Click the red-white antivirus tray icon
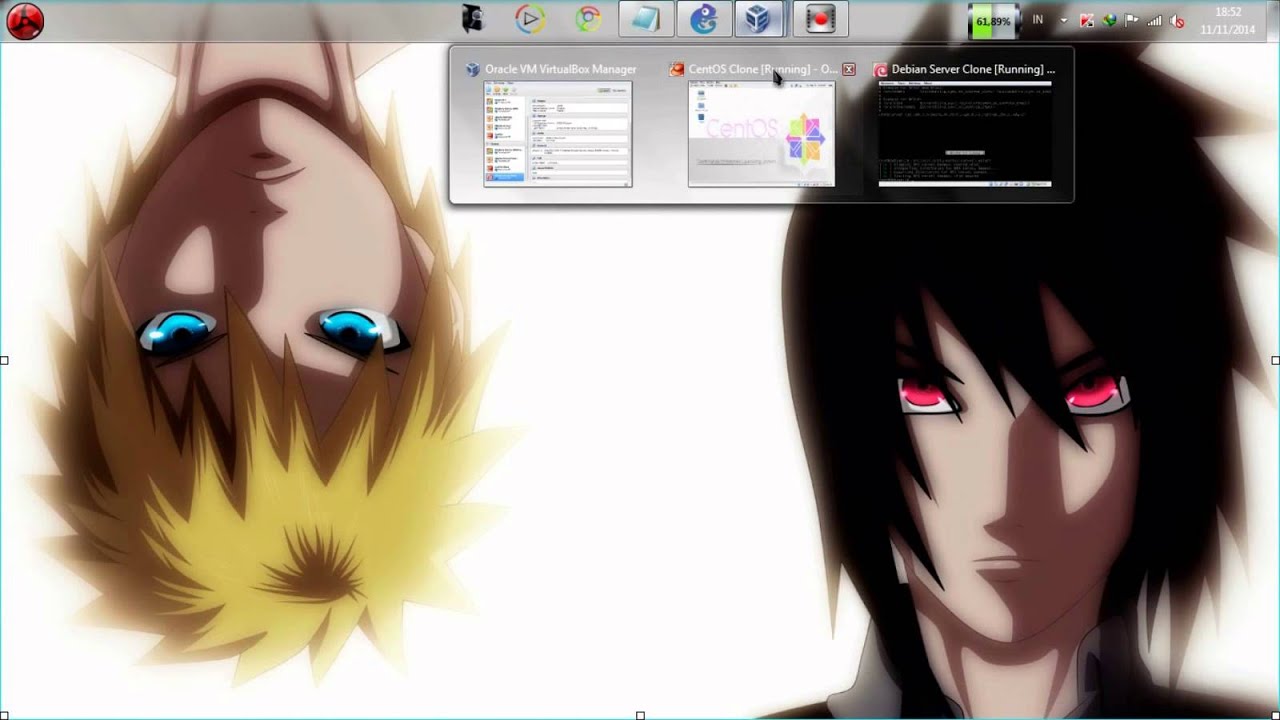 pyautogui.click(x=1087, y=20)
